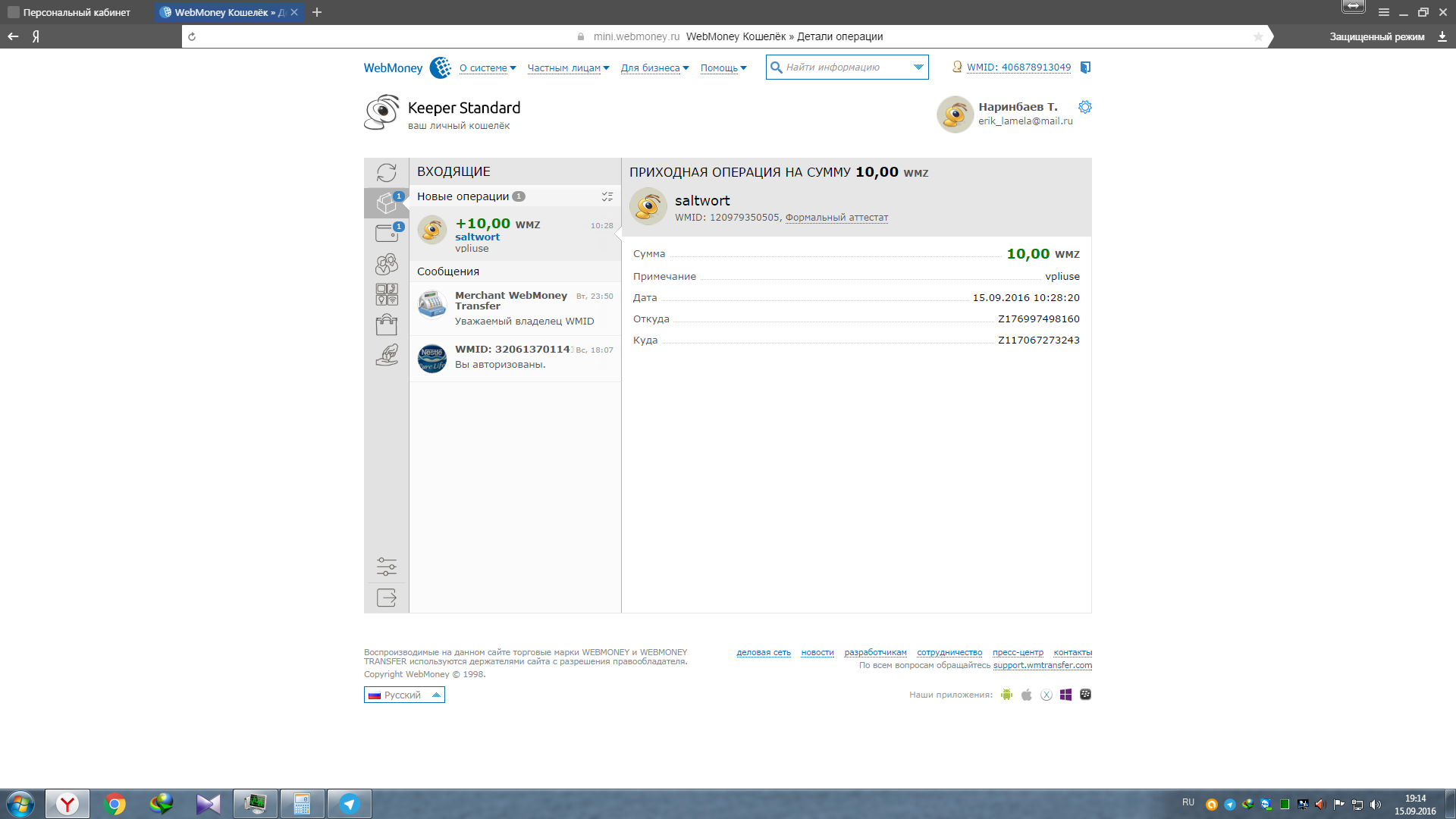
Task: Open a new browser tab
Action: point(317,12)
